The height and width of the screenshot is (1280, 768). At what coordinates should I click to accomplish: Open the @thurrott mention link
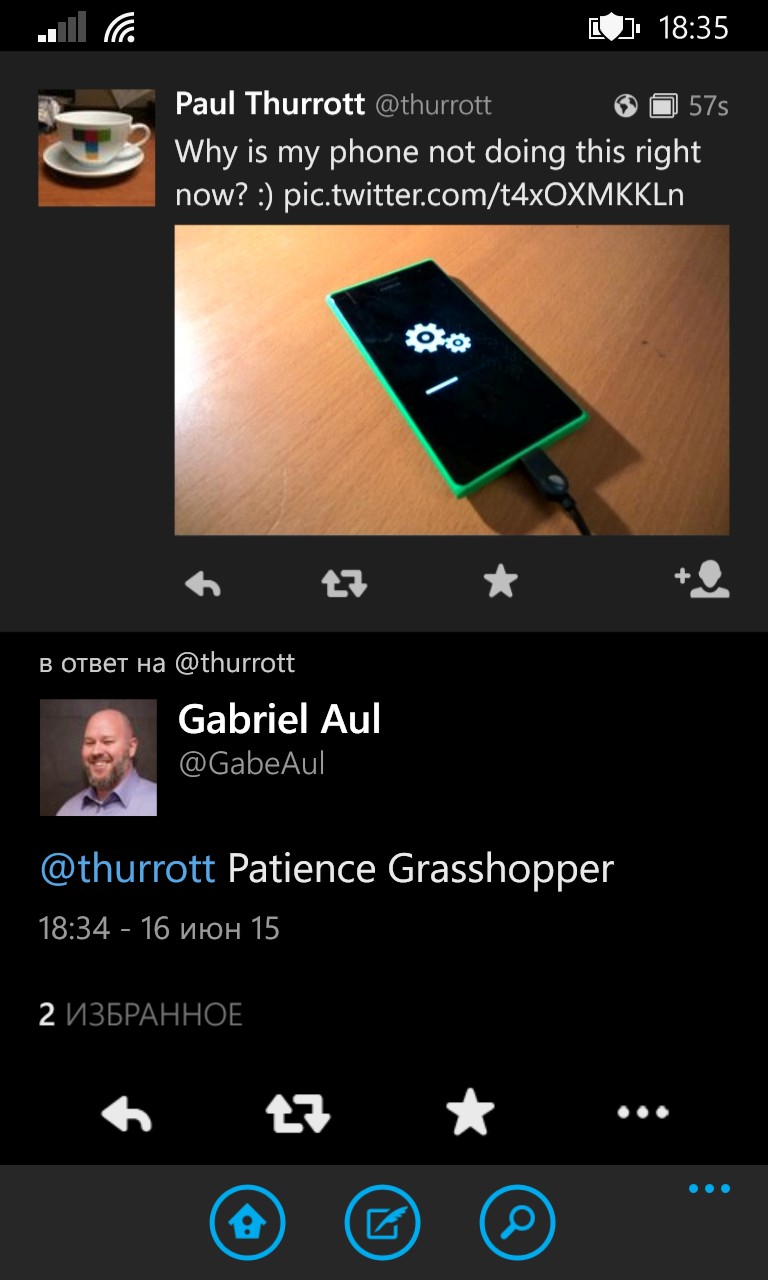coord(127,868)
